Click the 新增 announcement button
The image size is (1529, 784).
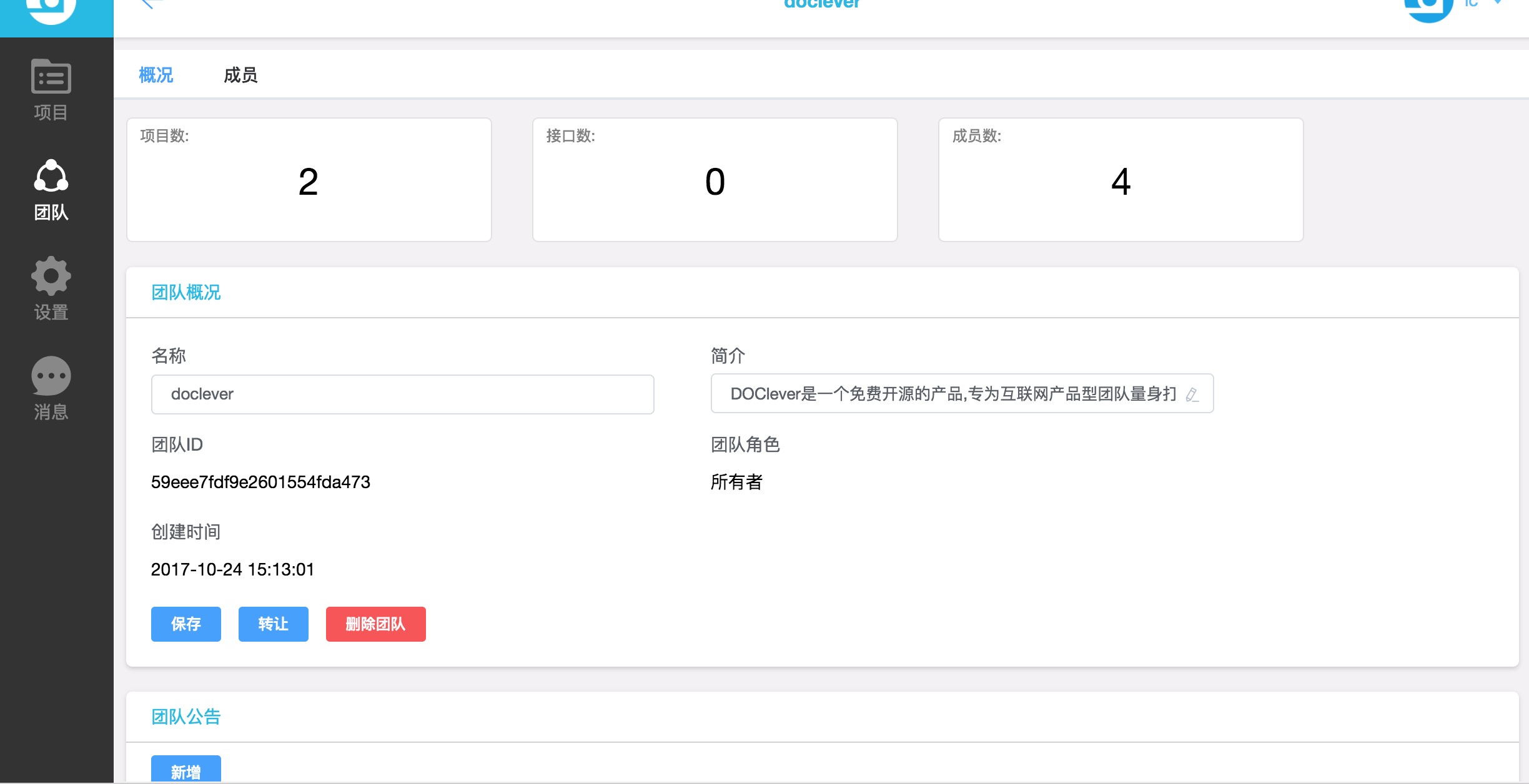(x=186, y=770)
